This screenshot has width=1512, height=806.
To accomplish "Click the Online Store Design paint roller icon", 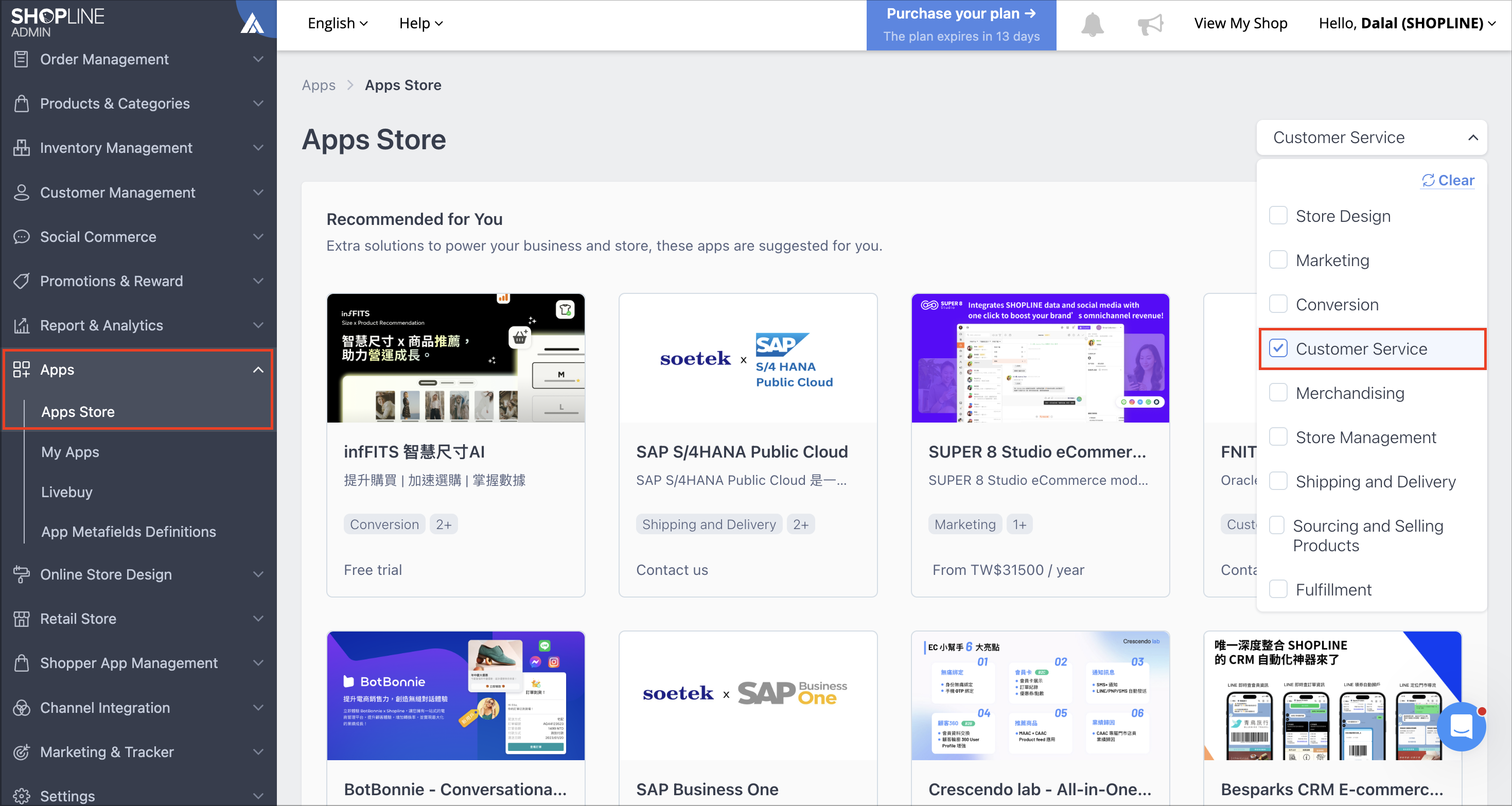I will (21, 574).
